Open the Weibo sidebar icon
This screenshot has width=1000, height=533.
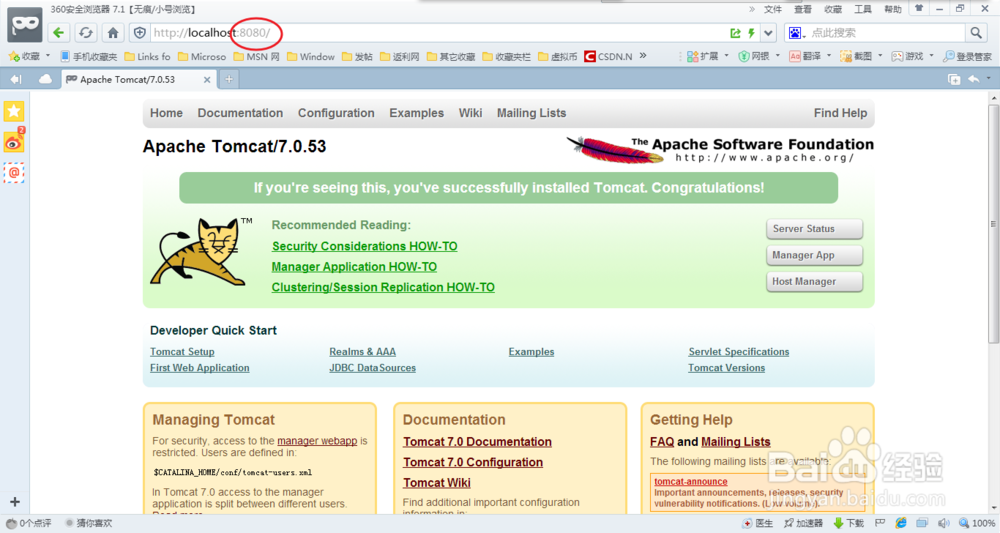(14, 142)
